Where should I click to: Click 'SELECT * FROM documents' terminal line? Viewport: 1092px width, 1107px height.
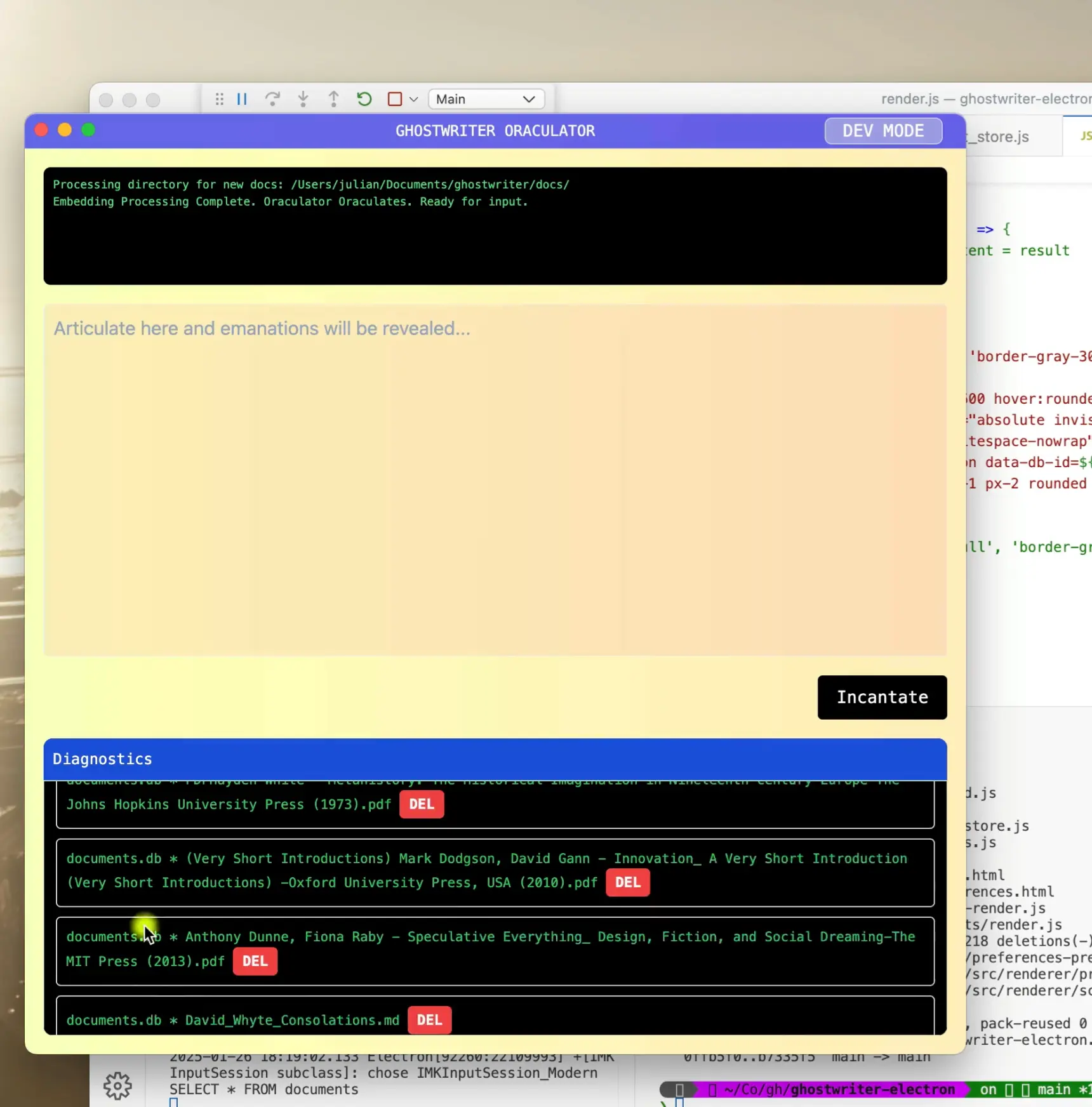click(x=264, y=1089)
